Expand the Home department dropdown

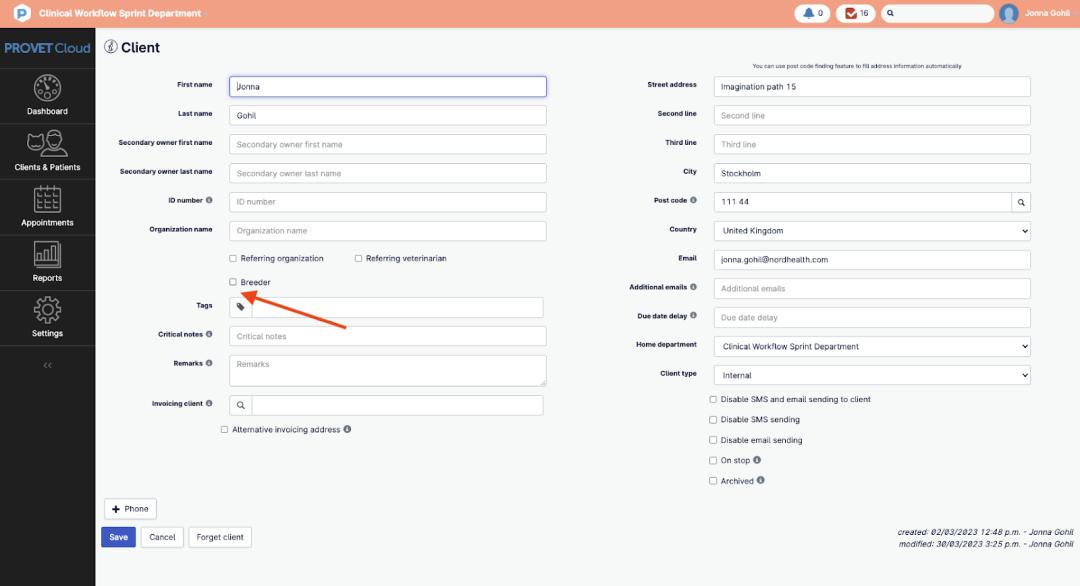coord(871,347)
